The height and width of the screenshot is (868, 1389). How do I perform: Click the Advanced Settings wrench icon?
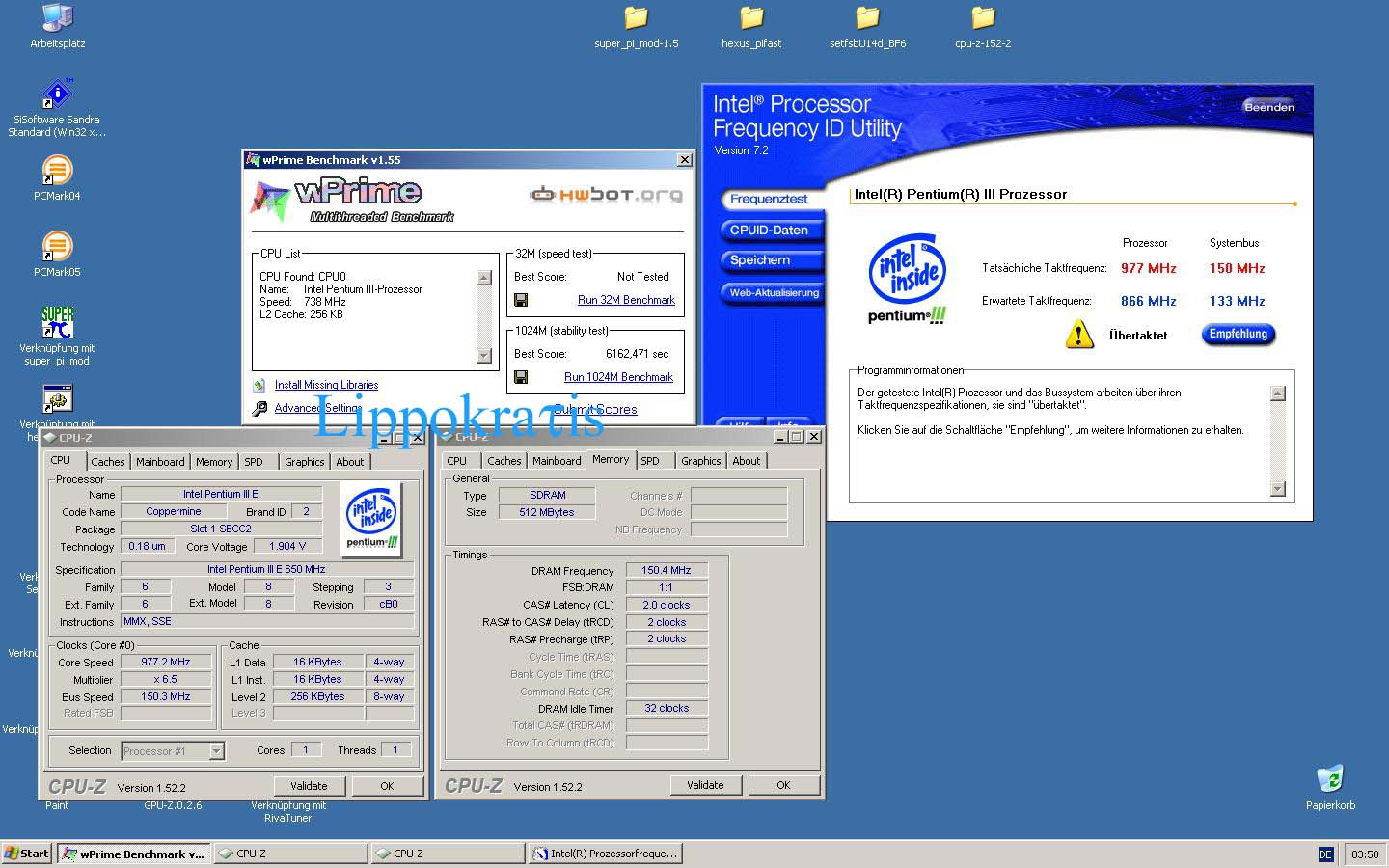tap(259, 409)
